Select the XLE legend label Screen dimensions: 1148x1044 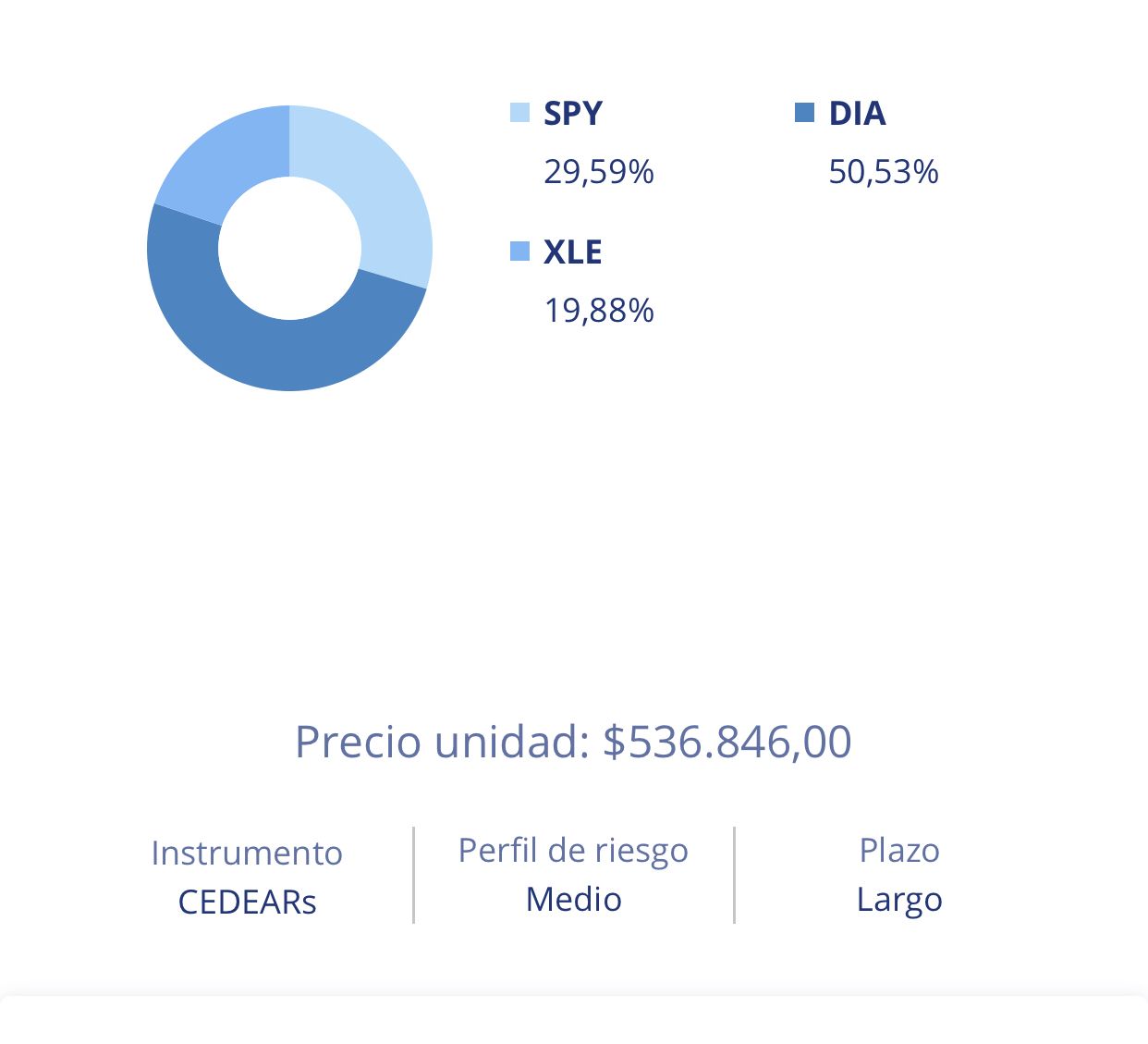[573, 252]
